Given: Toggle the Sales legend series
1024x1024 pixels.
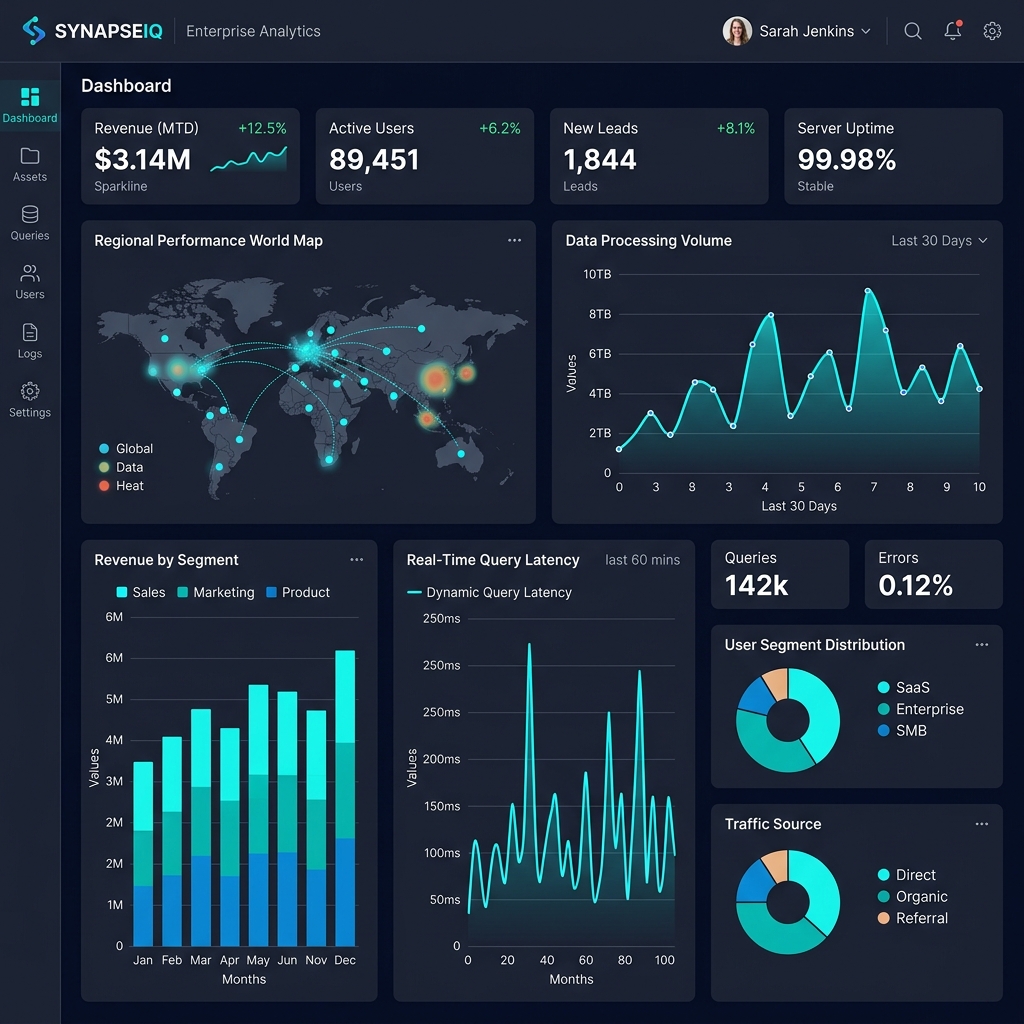Looking at the screenshot, I should (x=140, y=592).
